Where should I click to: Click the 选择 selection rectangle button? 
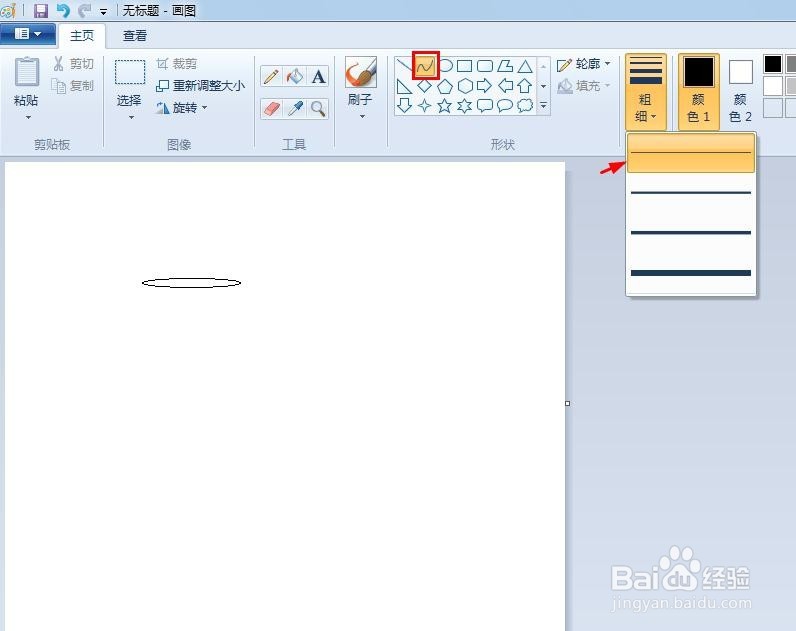(x=129, y=82)
